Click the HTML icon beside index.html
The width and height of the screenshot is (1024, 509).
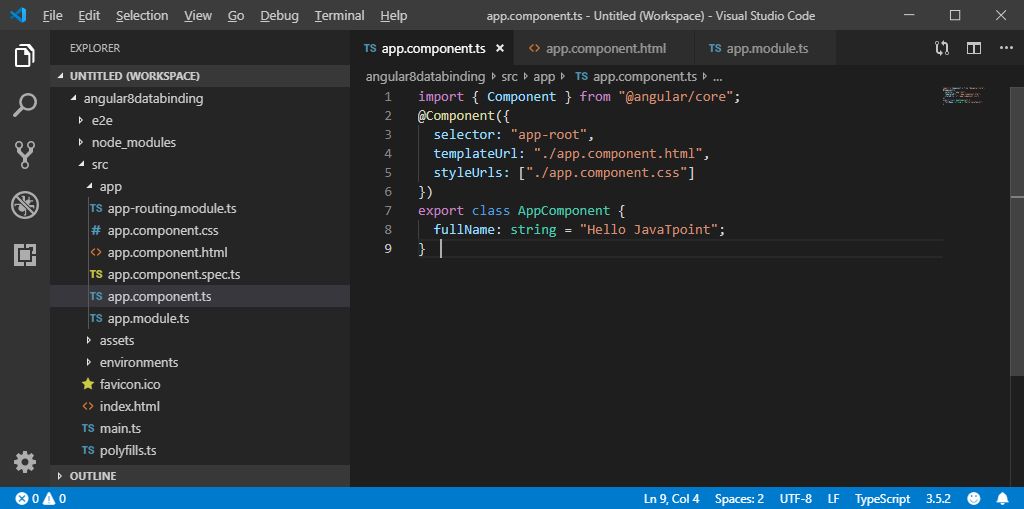coord(88,406)
